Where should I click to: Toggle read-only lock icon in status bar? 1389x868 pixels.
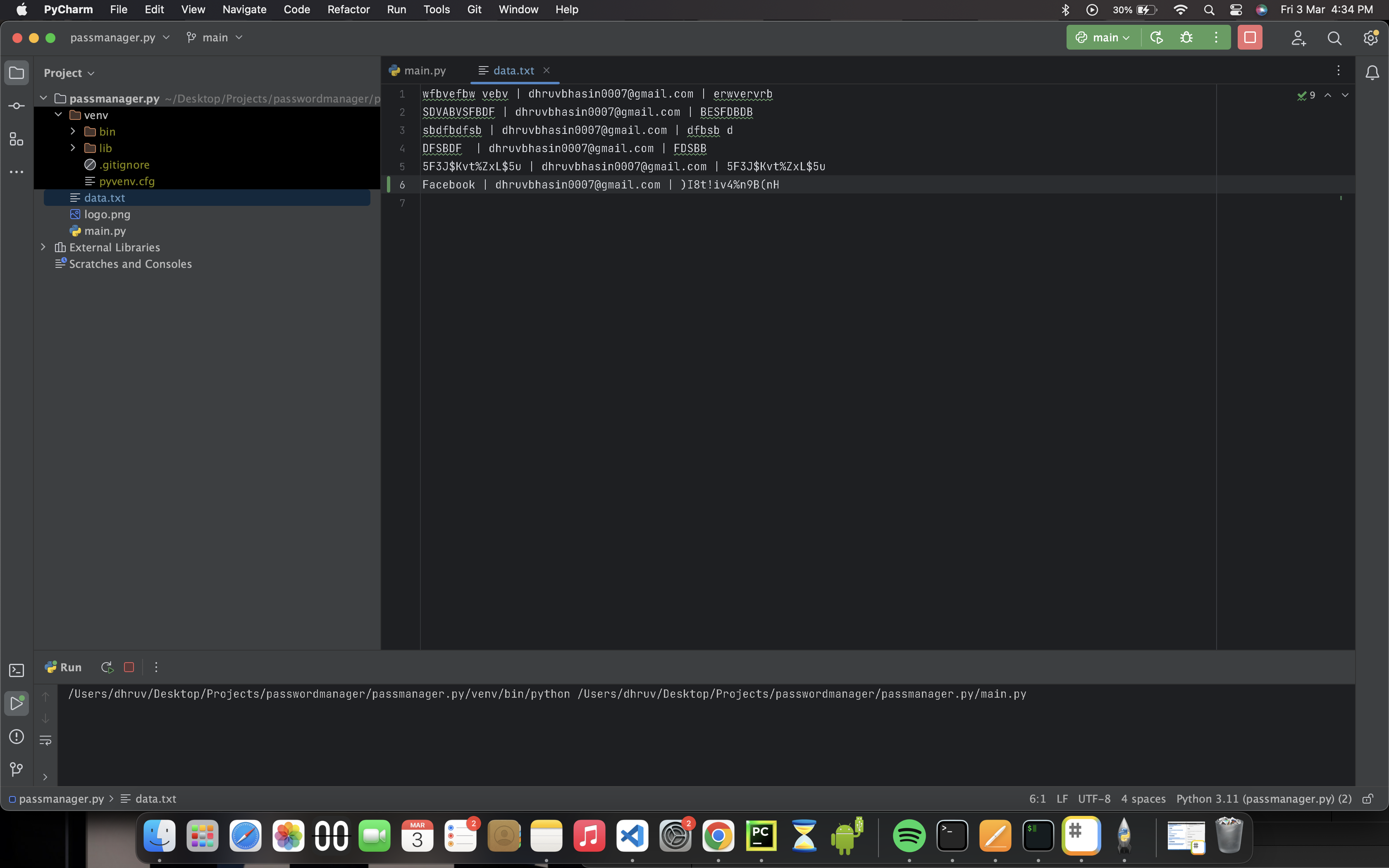click(1368, 799)
